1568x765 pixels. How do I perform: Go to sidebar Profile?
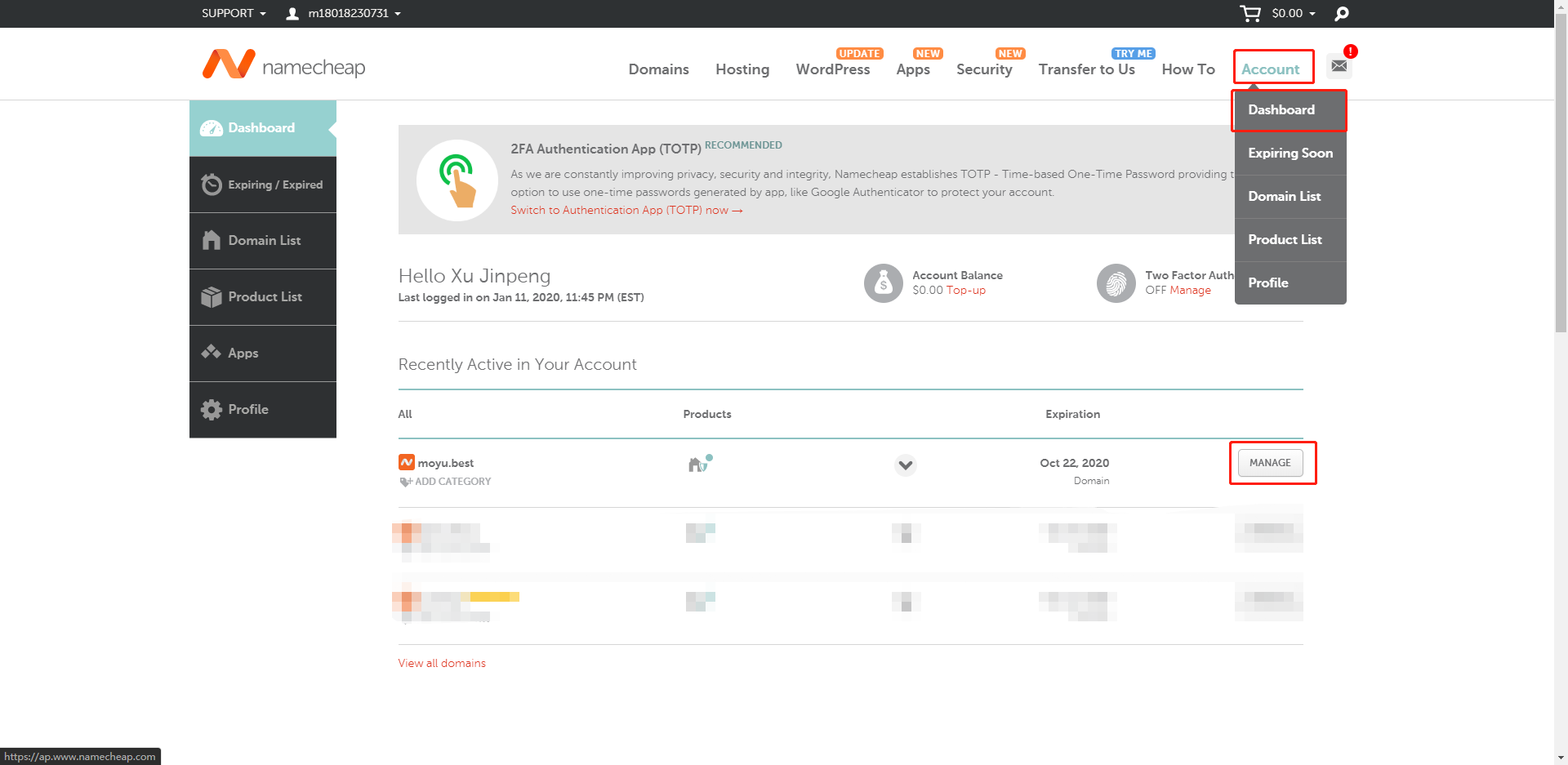pos(263,410)
